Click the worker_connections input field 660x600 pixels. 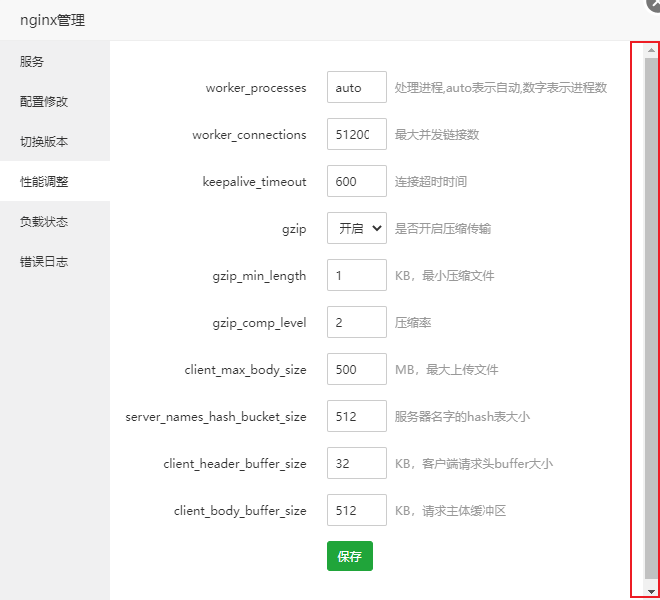tap(357, 134)
